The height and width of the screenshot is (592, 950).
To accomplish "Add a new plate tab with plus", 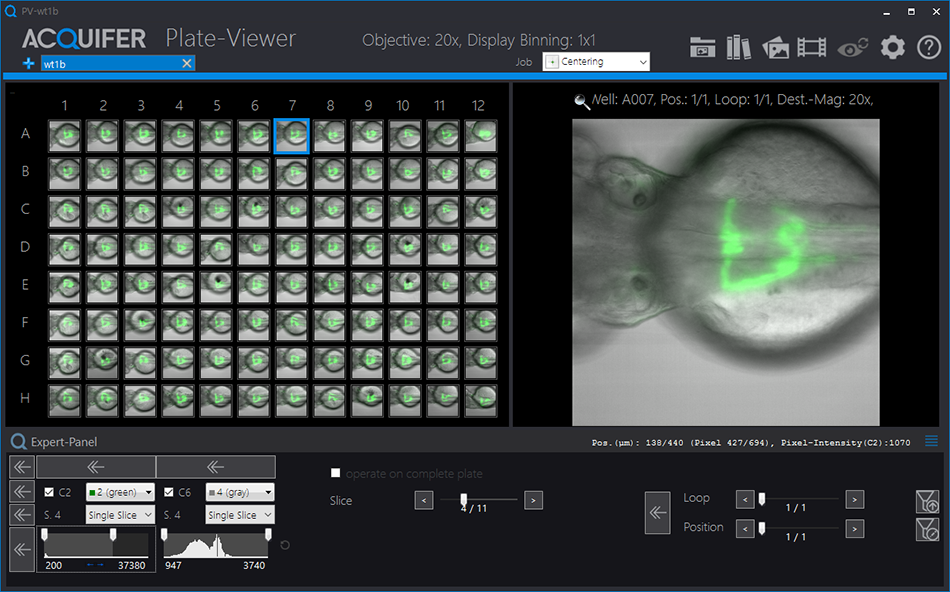I will click(29, 63).
